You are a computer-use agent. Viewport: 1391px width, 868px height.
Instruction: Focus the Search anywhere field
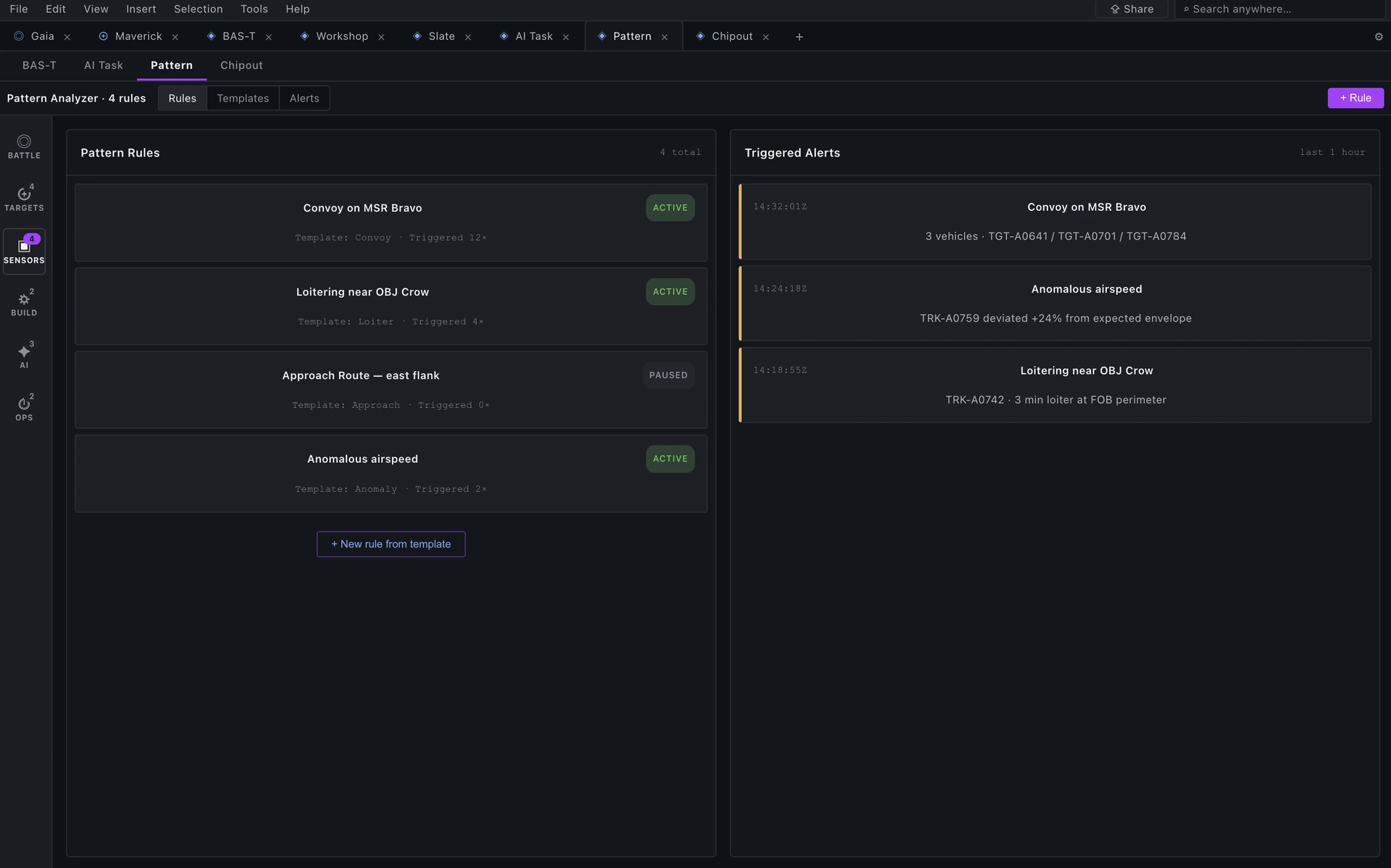tap(1279, 9)
